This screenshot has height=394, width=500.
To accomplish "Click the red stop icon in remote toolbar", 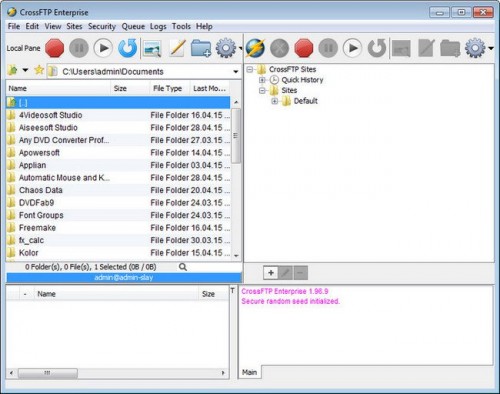I will 304,48.
